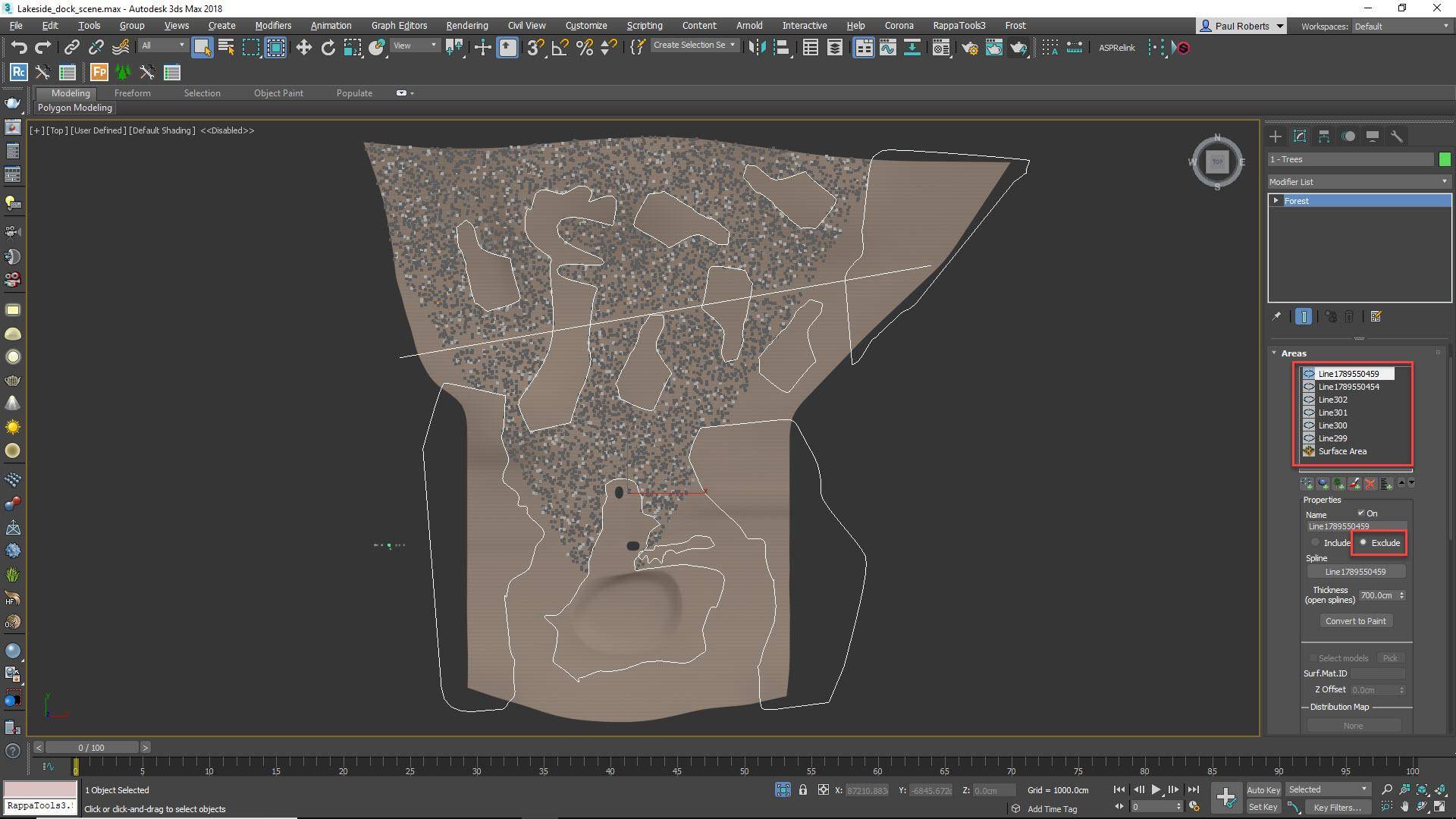Expand the Forest modifier entry
Screen dimensions: 1456x819
click(1276, 200)
